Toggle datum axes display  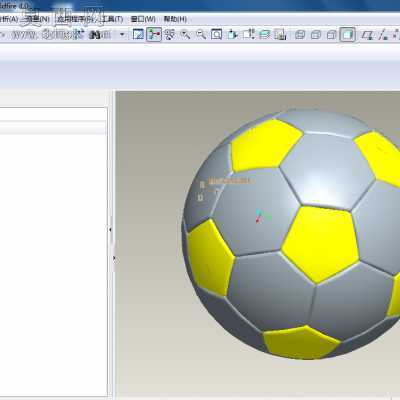pyautogui.click(x=383, y=35)
